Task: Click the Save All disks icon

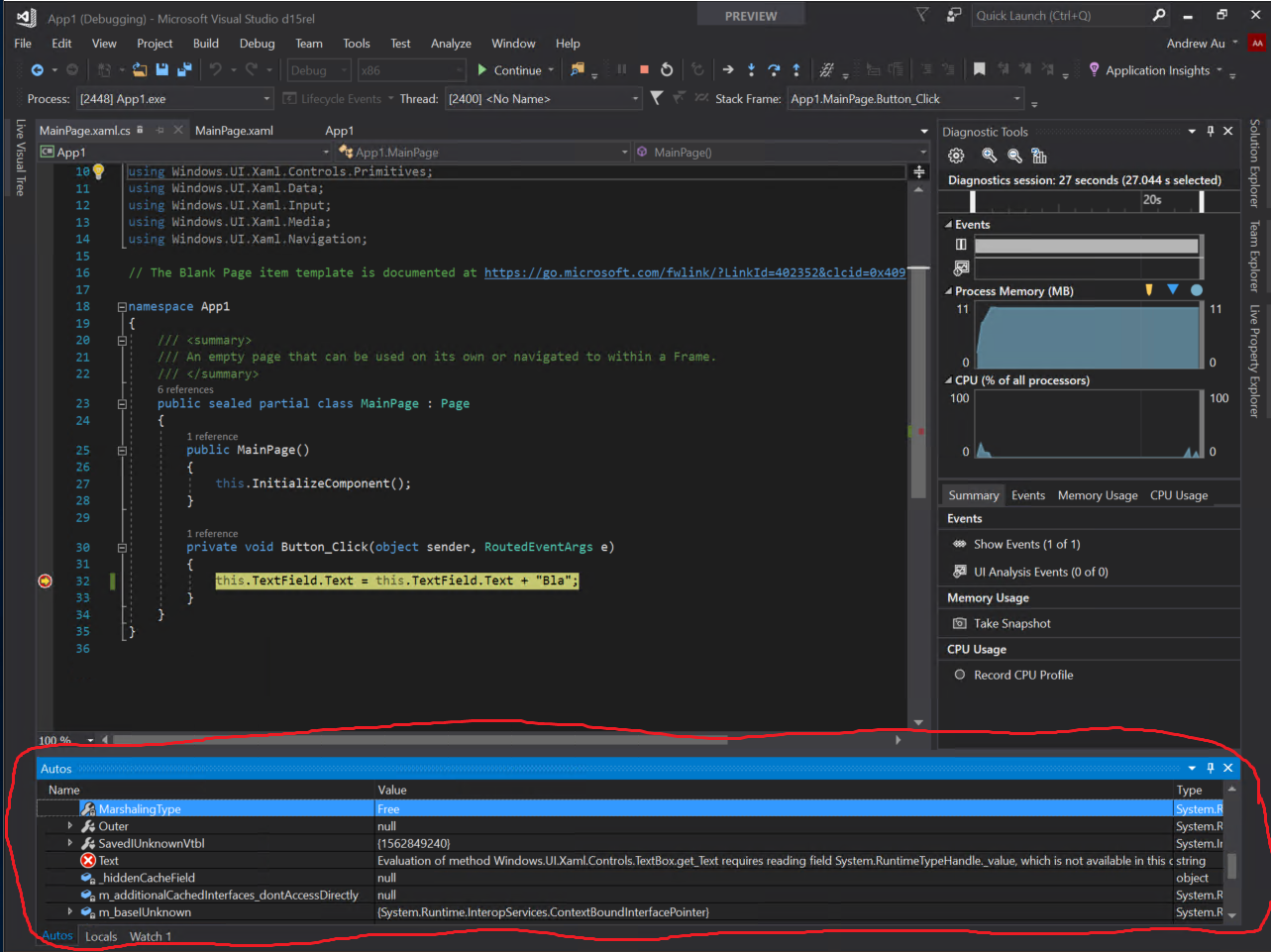Action: pos(184,70)
